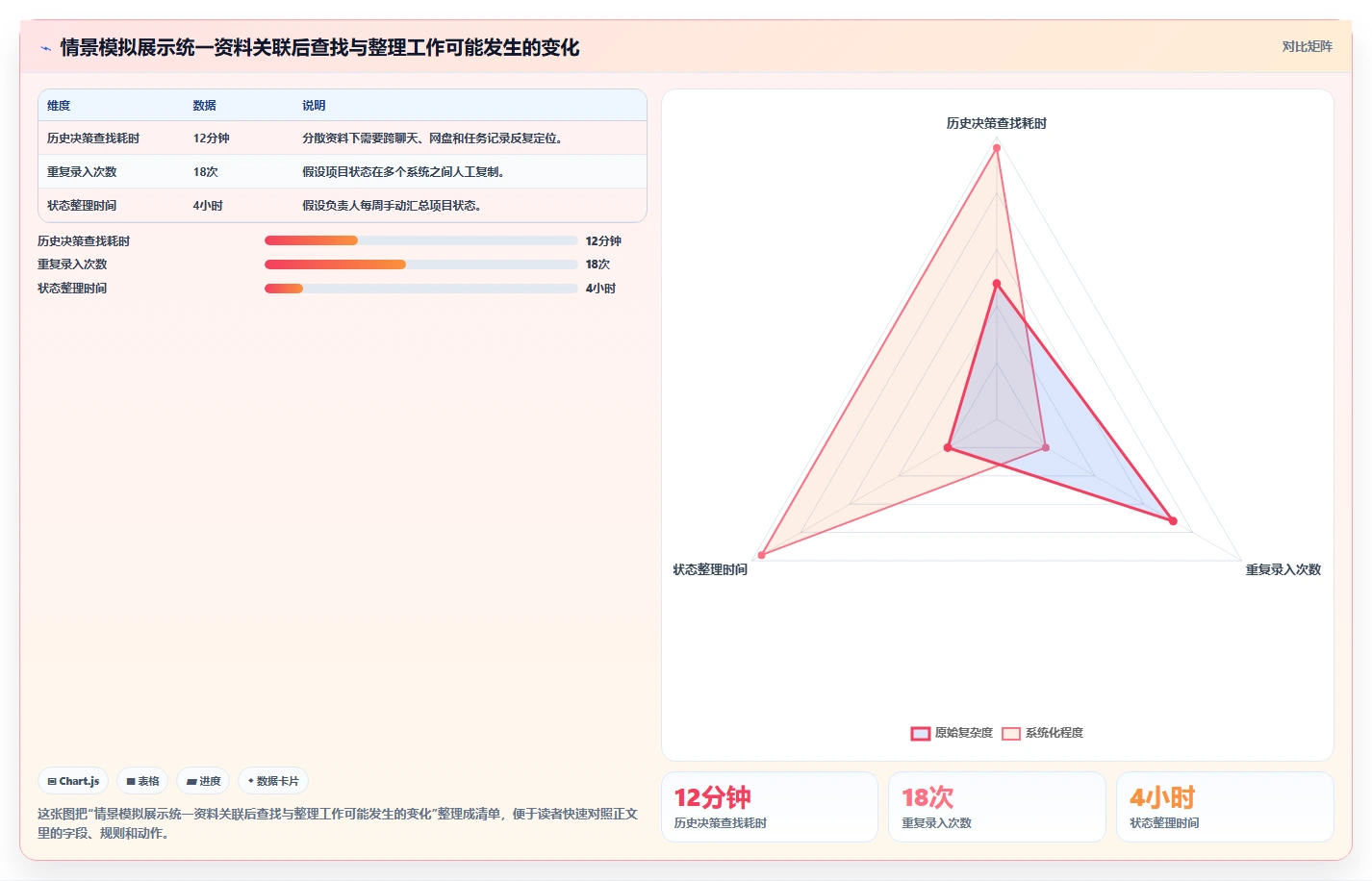Click the 原始复杂度 legend color box
This screenshot has width=1372, height=881.
point(921,734)
